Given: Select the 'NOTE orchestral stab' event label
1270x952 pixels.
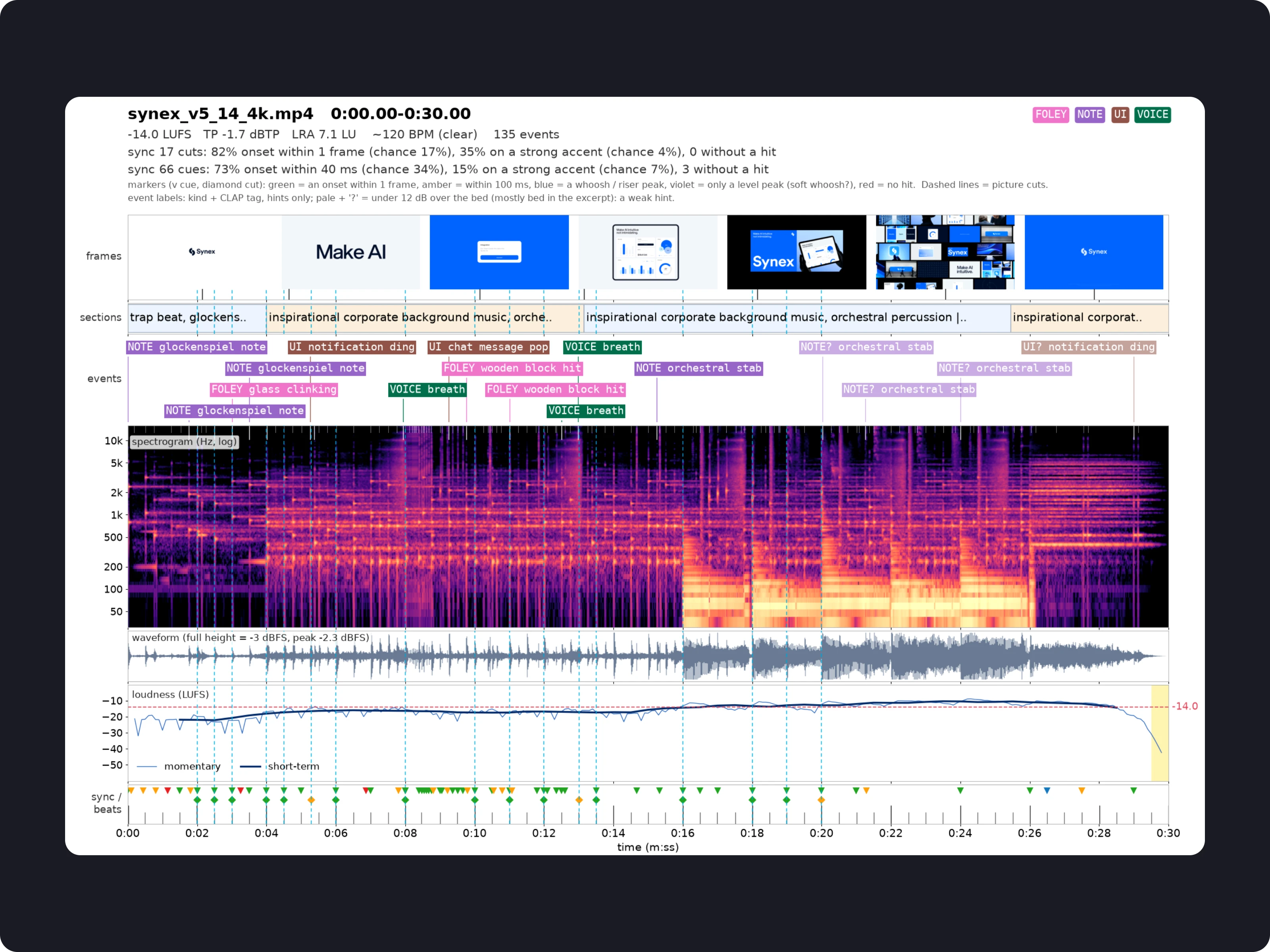Looking at the screenshot, I should (698, 368).
